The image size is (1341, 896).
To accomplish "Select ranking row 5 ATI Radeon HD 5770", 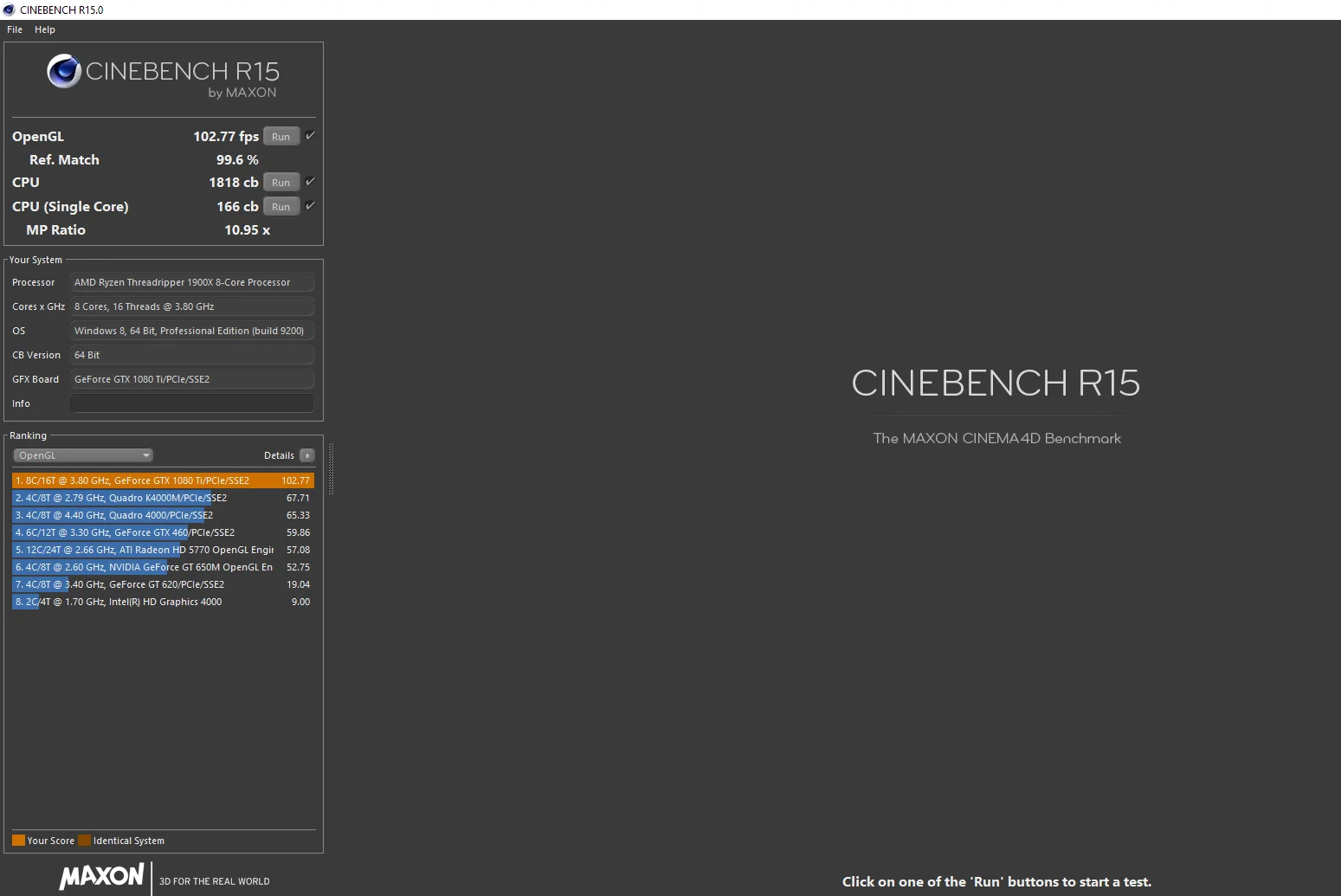I will [x=163, y=550].
